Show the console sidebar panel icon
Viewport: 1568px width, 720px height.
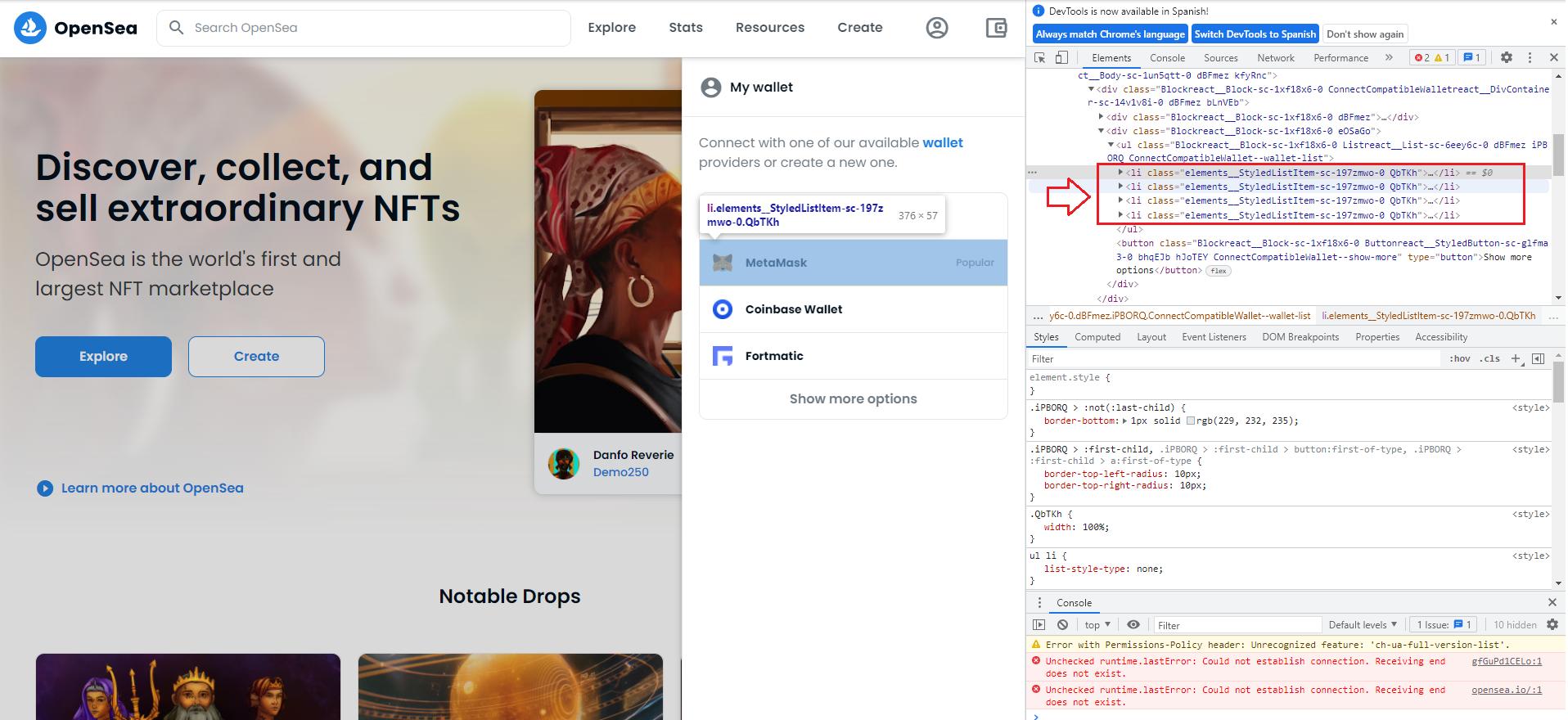pyautogui.click(x=1039, y=624)
